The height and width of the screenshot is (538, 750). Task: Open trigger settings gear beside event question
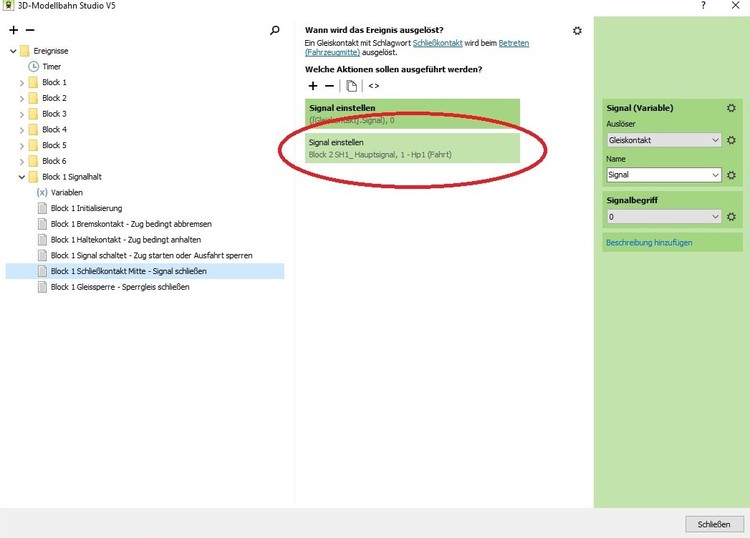coord(577,31)
